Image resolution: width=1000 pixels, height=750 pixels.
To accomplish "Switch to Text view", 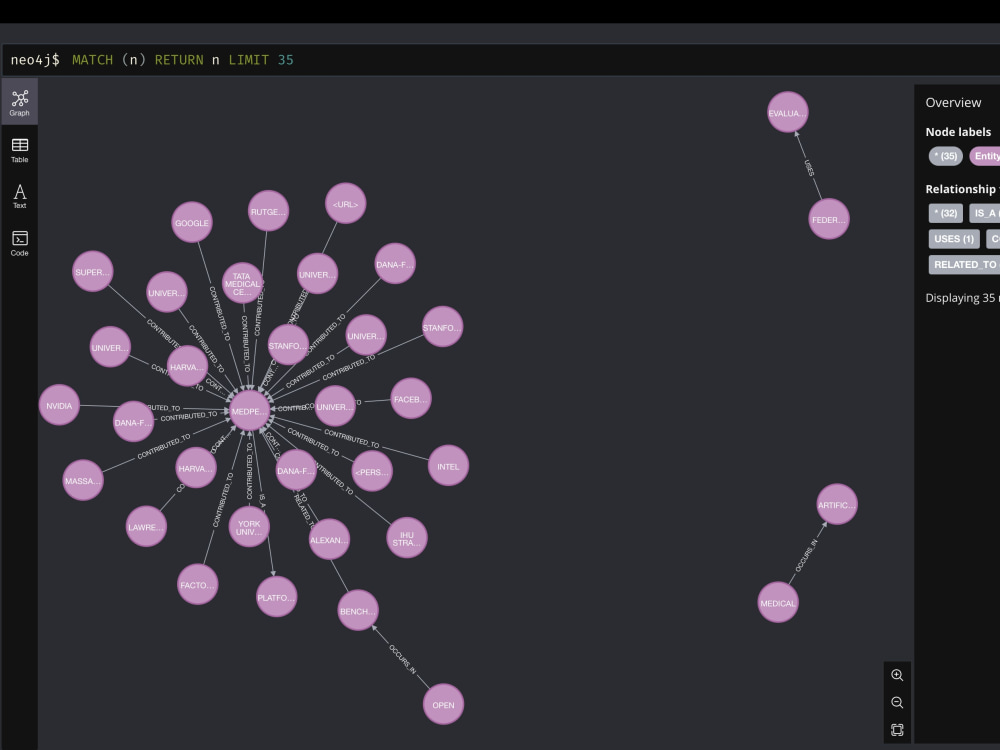I will pyautogui.click(x=19, y=196).
